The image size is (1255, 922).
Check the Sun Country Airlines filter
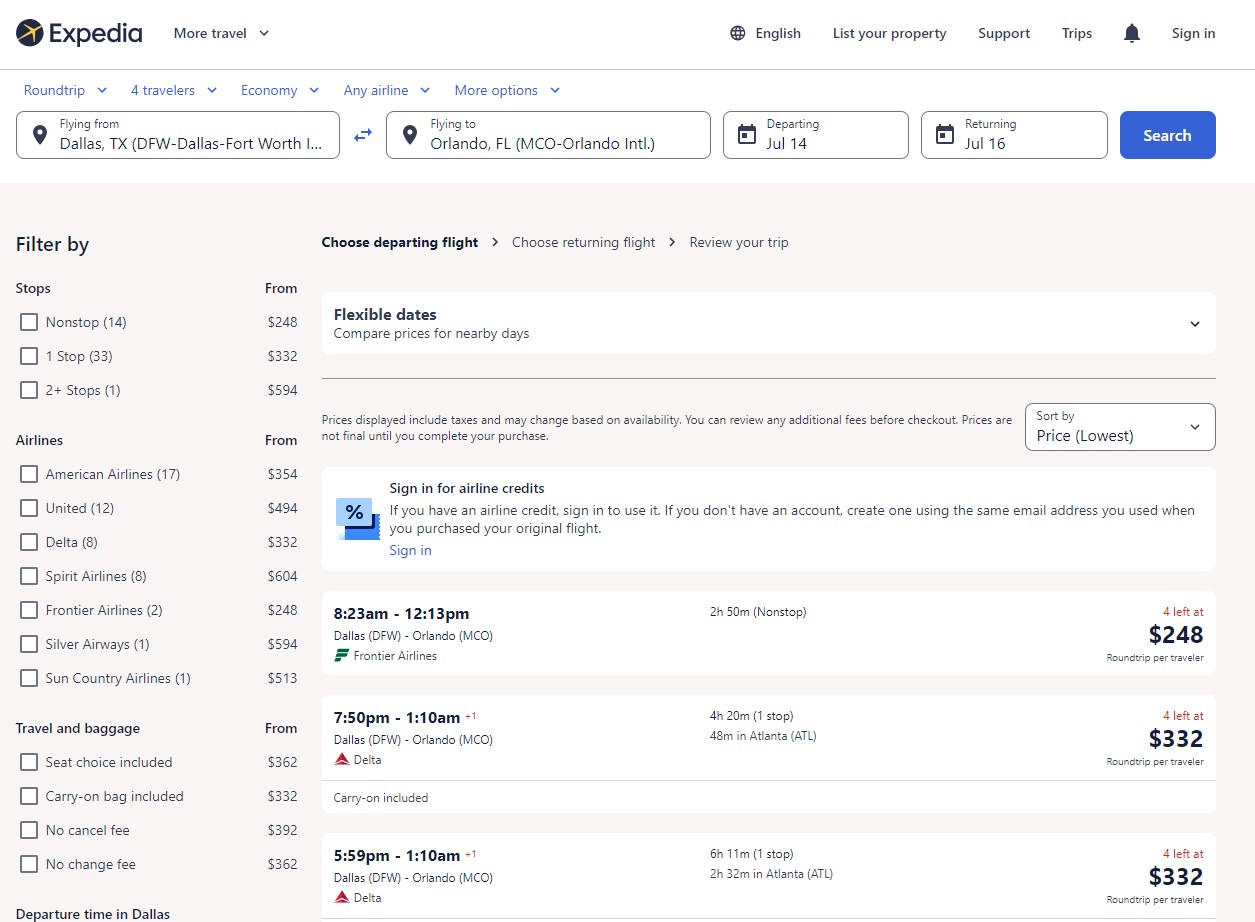[x=29, y=678]
